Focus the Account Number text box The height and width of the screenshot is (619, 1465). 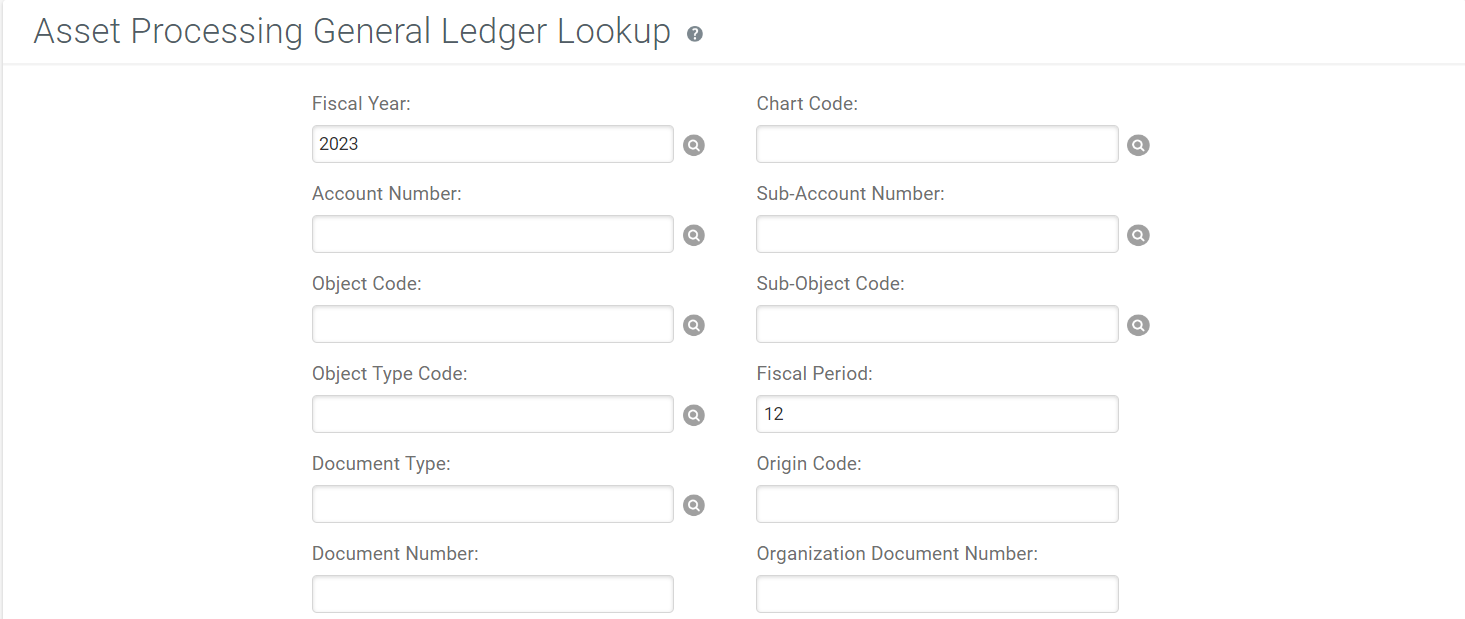pos(493,234)
